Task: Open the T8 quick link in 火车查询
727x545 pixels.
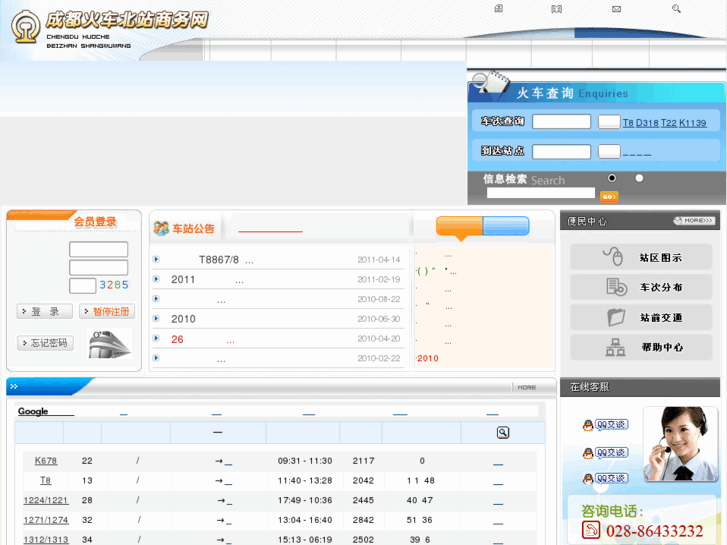Action: click(628, 123)
